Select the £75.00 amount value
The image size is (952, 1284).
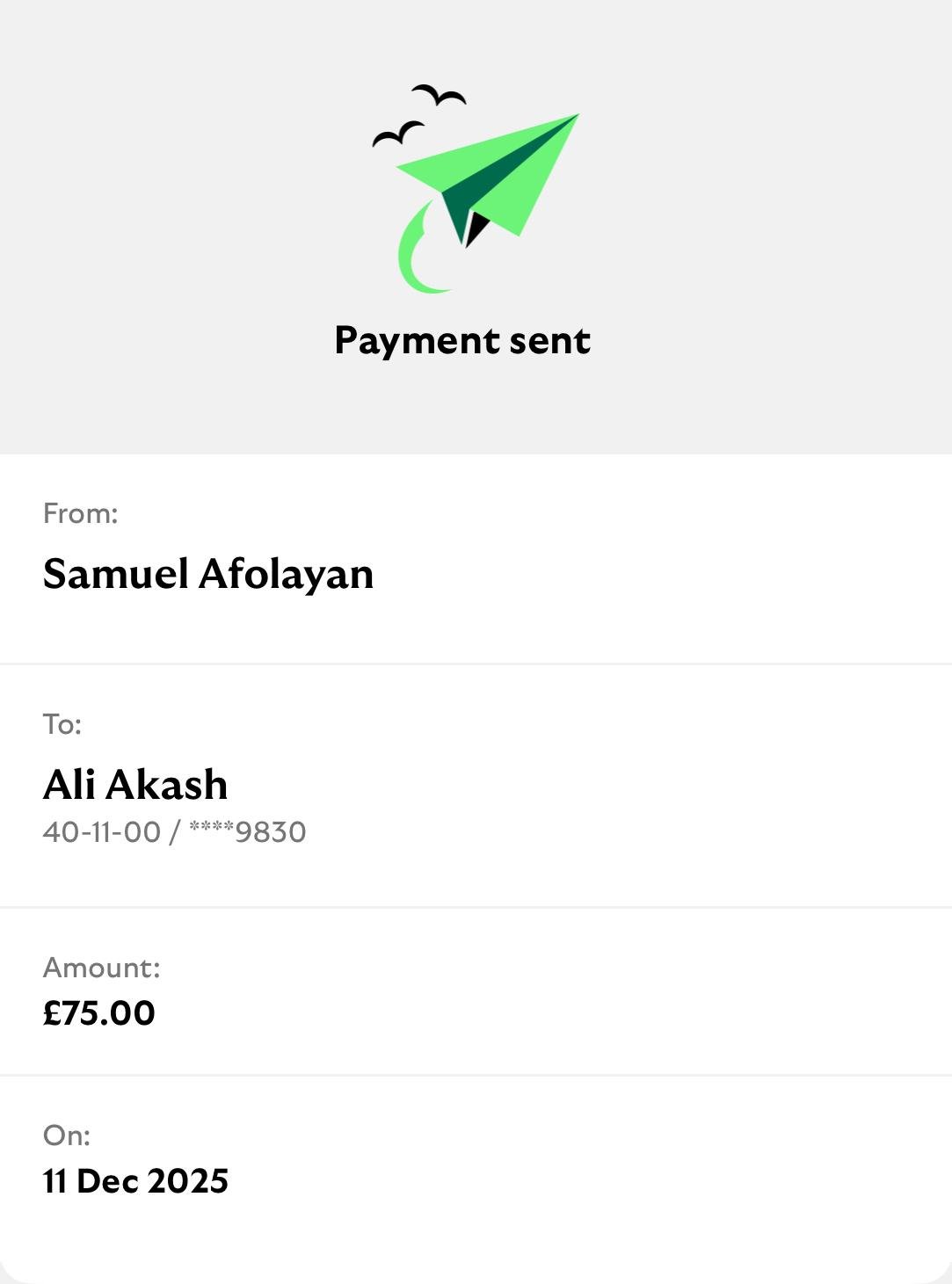pos(98,1013)
